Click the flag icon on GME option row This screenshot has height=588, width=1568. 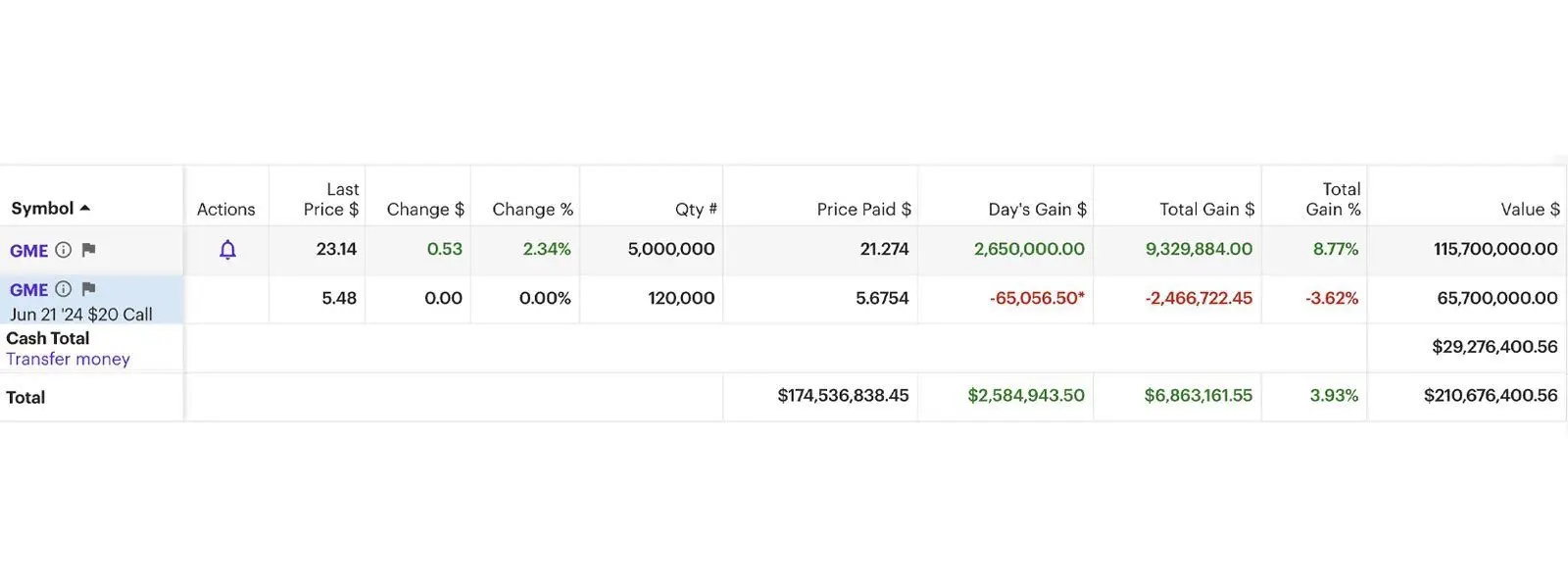(88, 289)
